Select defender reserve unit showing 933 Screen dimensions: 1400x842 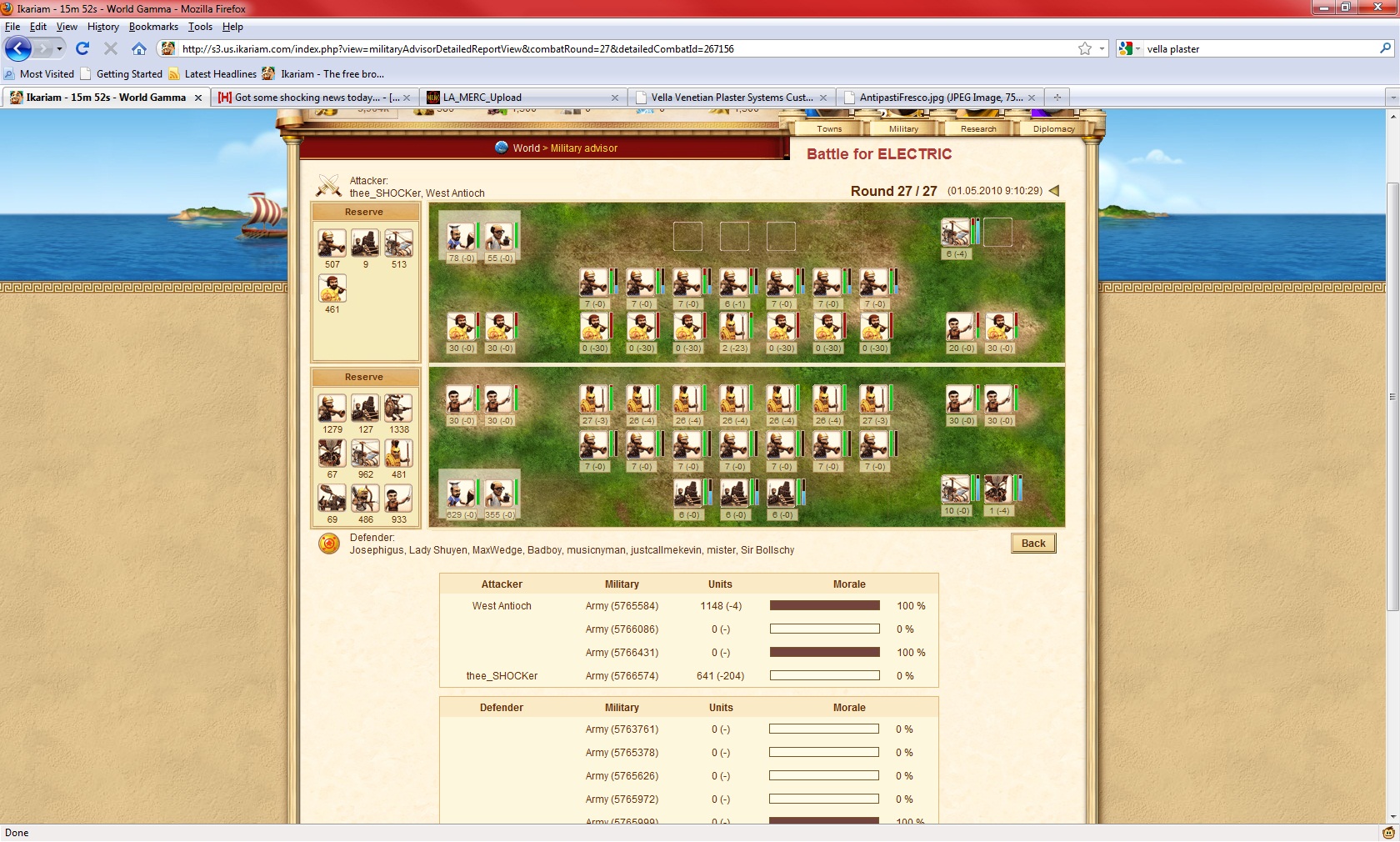(398, 499)
